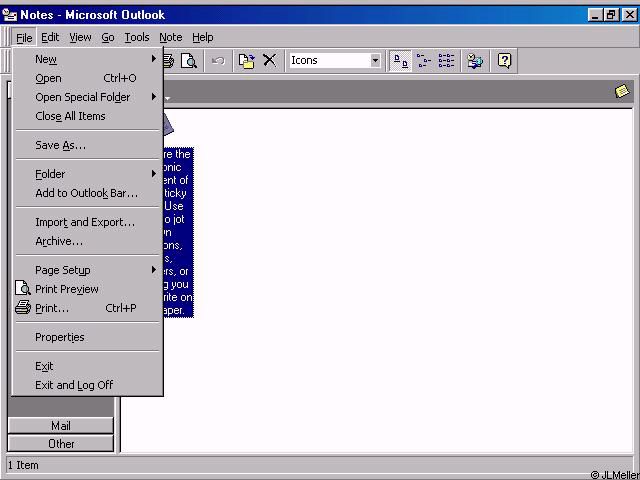The width and height of the screenshot is (640, 480).
Task: Open the Edit menu
Action: [x=50, y=38]
